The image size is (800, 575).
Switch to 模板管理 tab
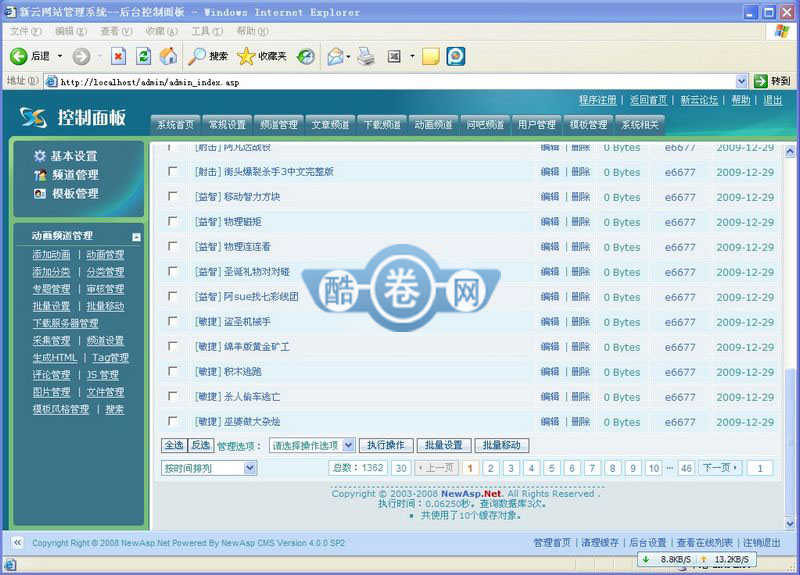pyautogui.click(x=588, y=125)
